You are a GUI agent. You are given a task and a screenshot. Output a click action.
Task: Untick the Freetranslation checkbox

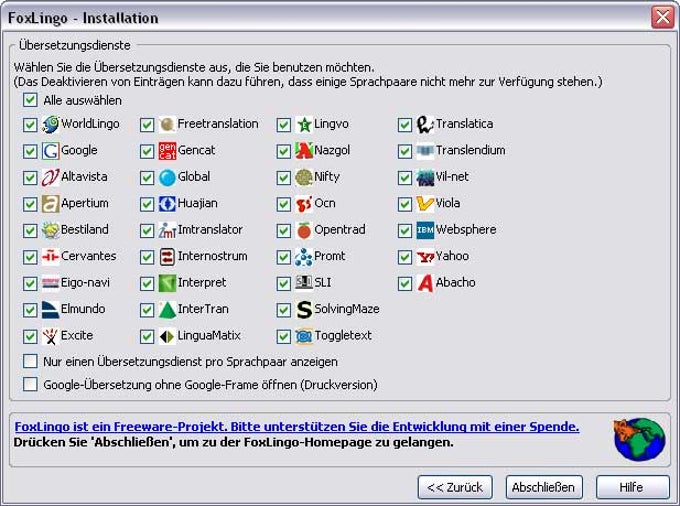point(147,125)
